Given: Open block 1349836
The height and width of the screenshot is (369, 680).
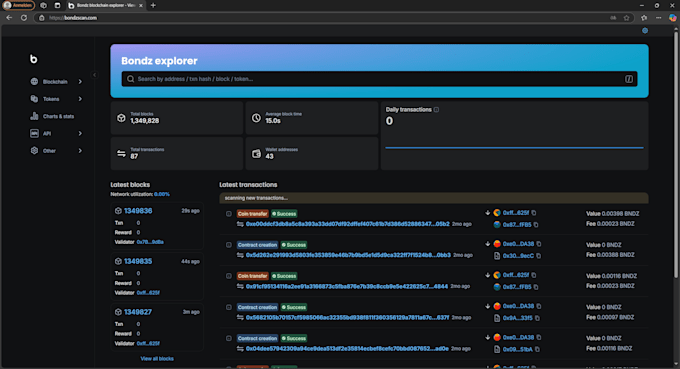Looking at the screenshot, I should [138, 211].
